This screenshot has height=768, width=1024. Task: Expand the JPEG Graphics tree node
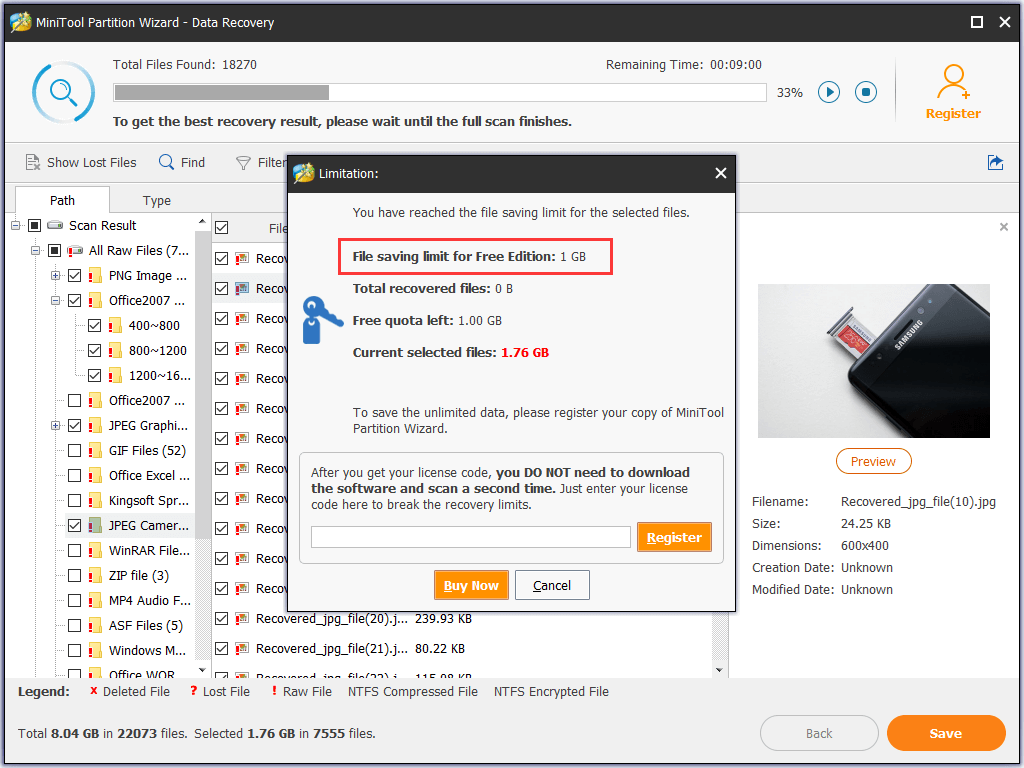point(57,425)
